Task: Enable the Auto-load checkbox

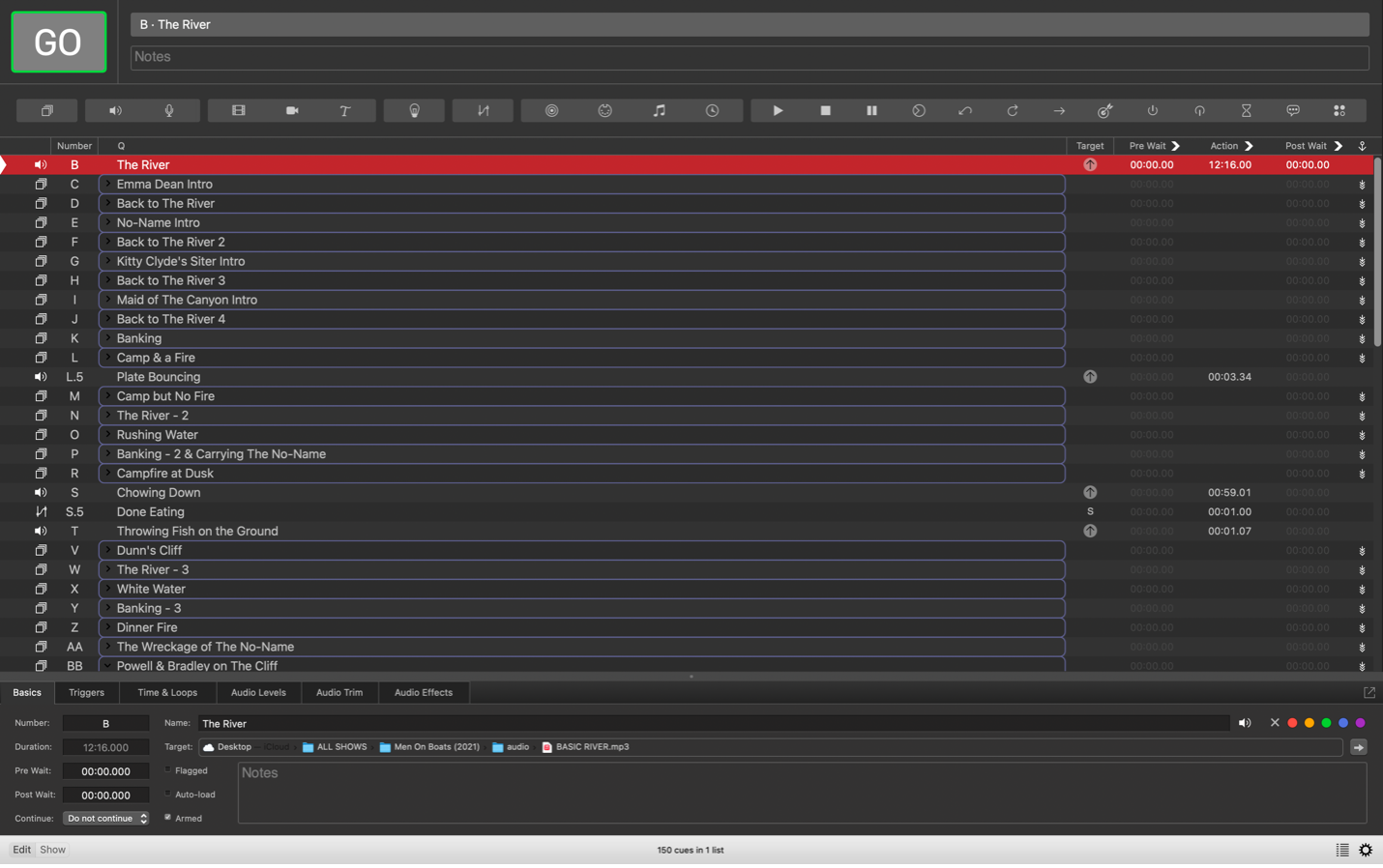Action: click(x=168, y=795)
